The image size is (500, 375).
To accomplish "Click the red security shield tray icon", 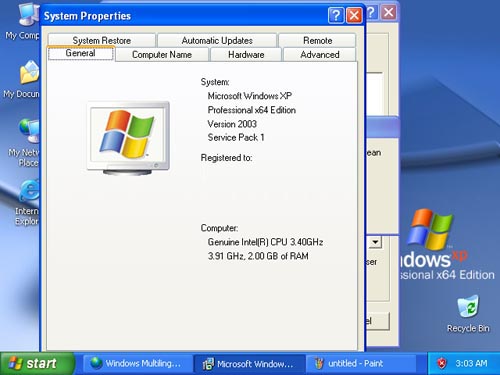I will (x=442, y=363).
